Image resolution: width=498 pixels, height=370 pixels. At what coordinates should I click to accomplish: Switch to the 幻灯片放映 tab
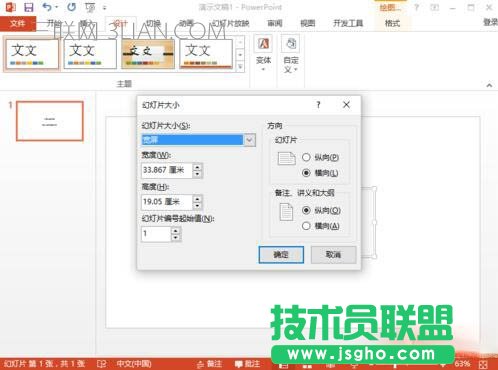tap(231, 23)
